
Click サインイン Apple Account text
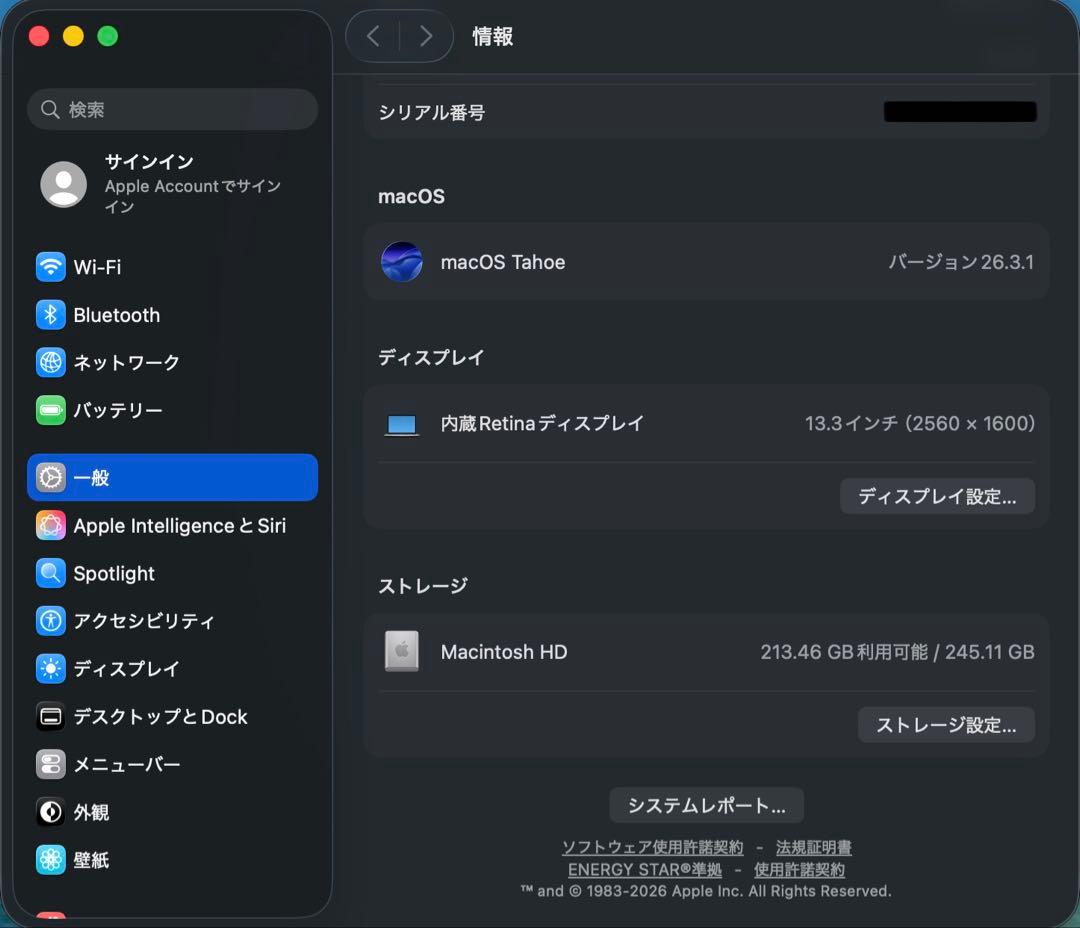coord(192,183)
